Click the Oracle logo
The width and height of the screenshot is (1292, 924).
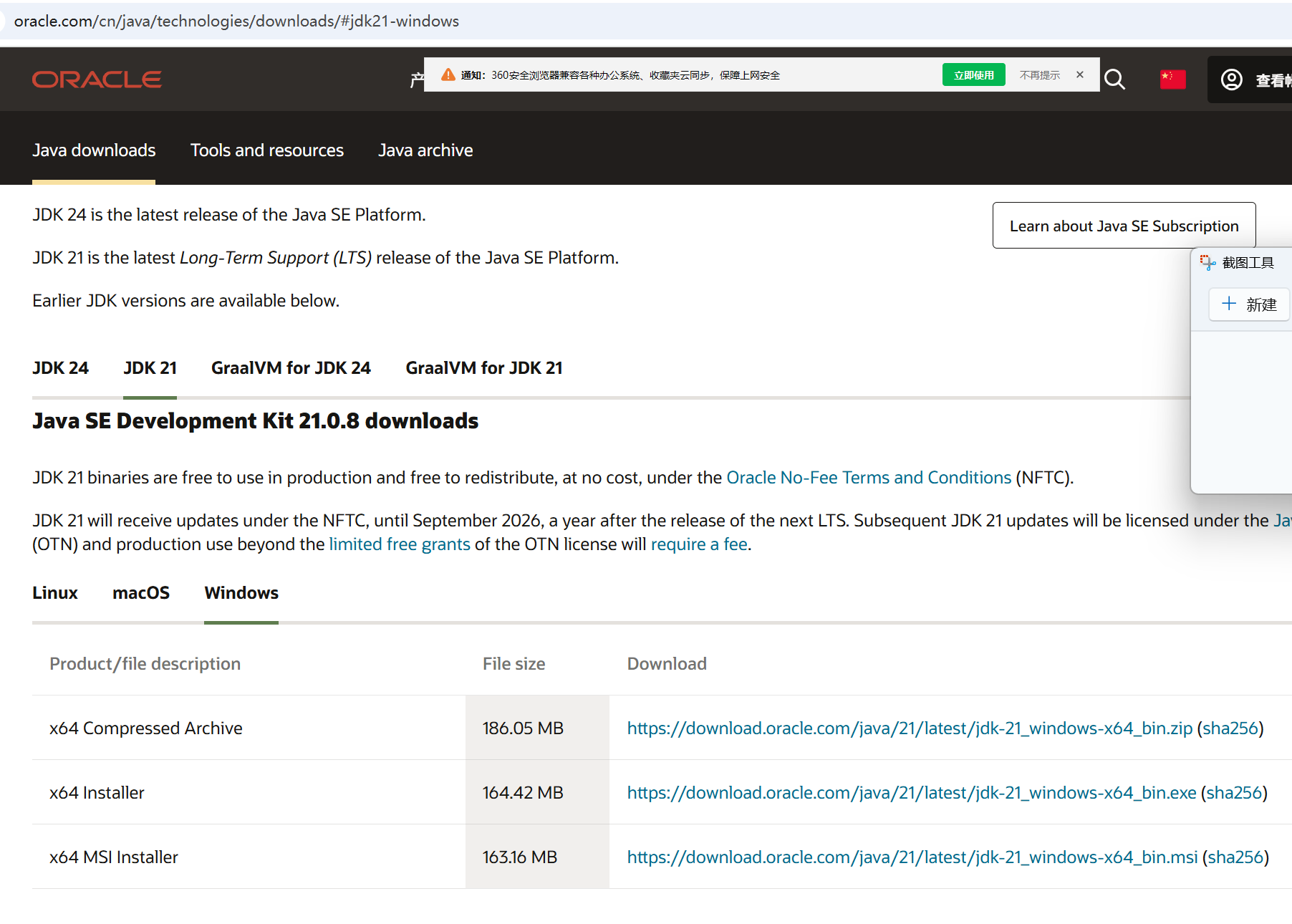(x=97, y=80)
